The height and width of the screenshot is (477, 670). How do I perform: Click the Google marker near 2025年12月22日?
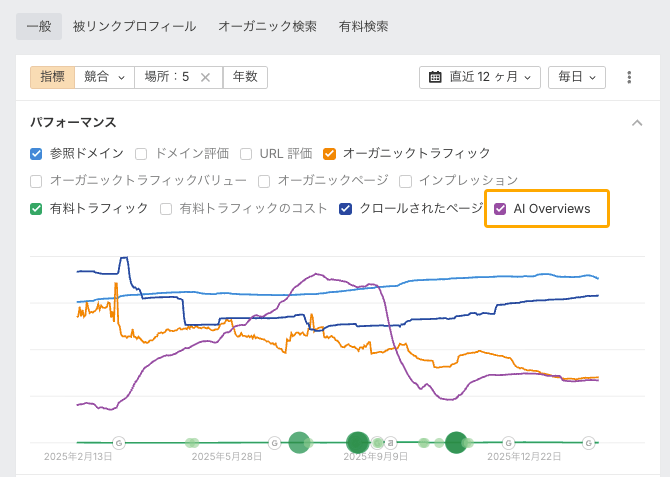(508, 442)
